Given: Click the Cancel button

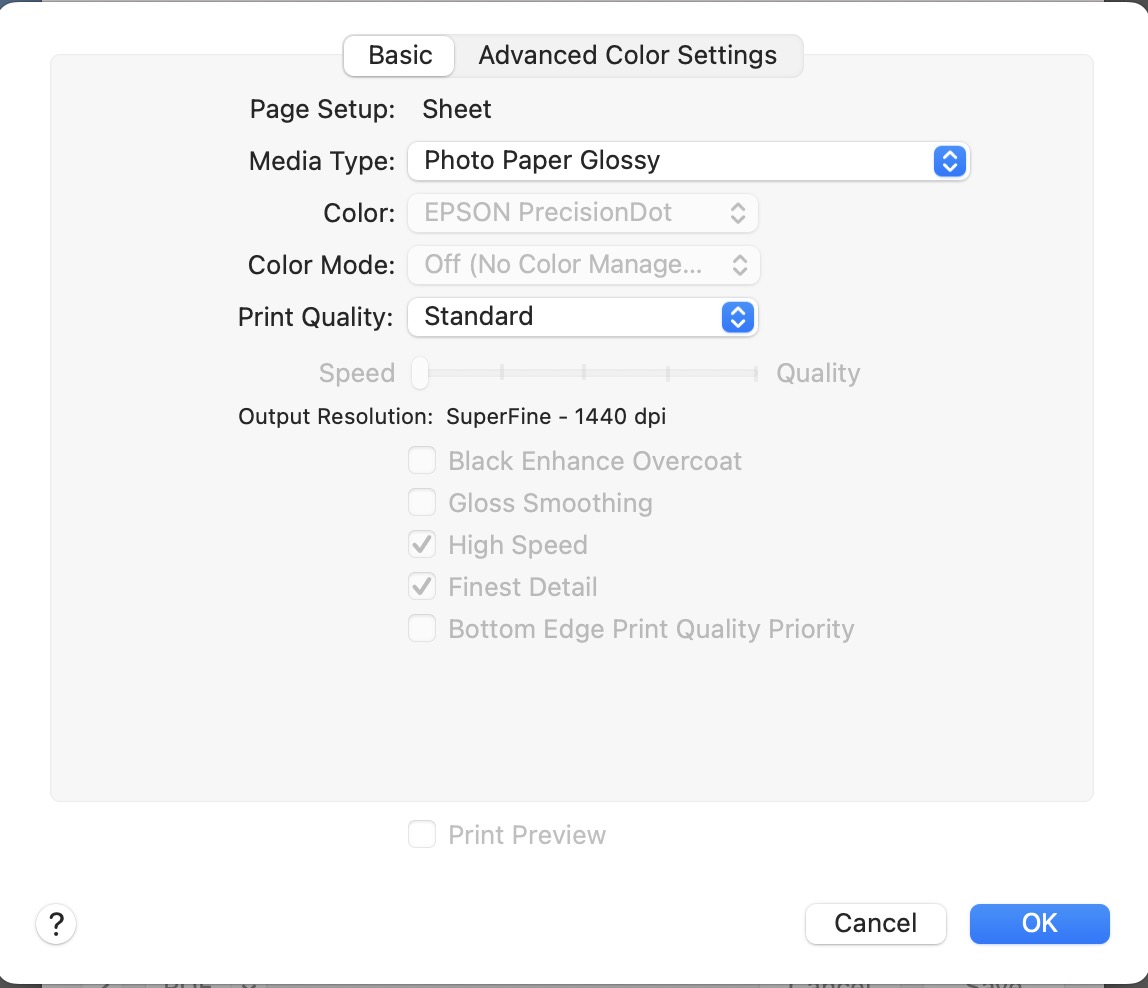Looking at the screenshot, I should pos(876,924).
